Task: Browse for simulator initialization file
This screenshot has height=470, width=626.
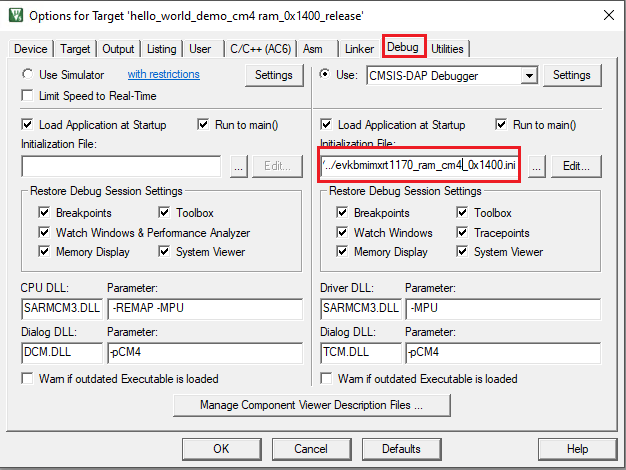Action: point(238,166)
